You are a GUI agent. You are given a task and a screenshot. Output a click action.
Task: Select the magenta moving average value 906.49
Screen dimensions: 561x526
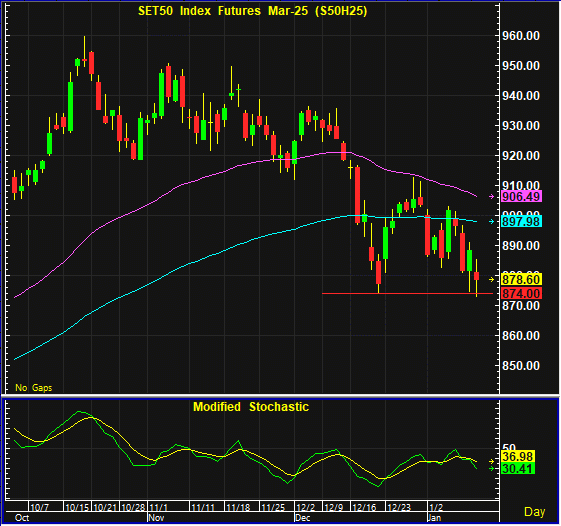(521, 196)
